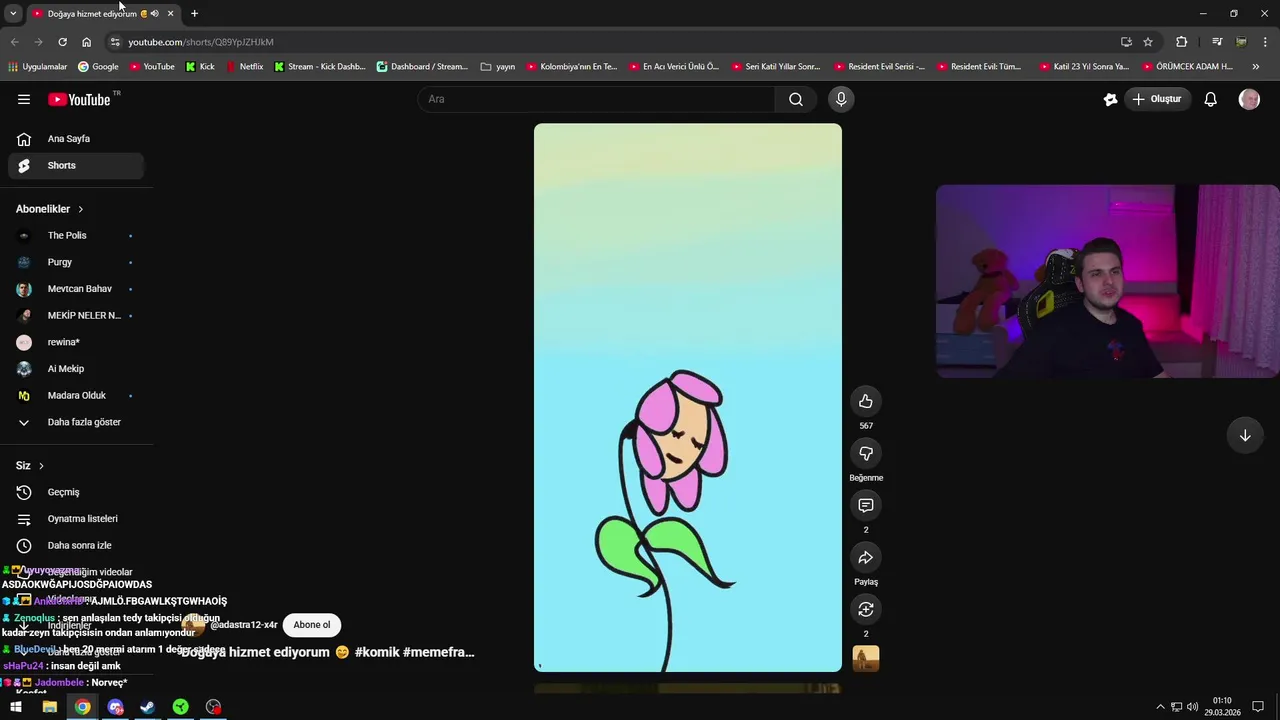
Task: Click the install/cast icon in address bar
Action: coord(1126,42)
